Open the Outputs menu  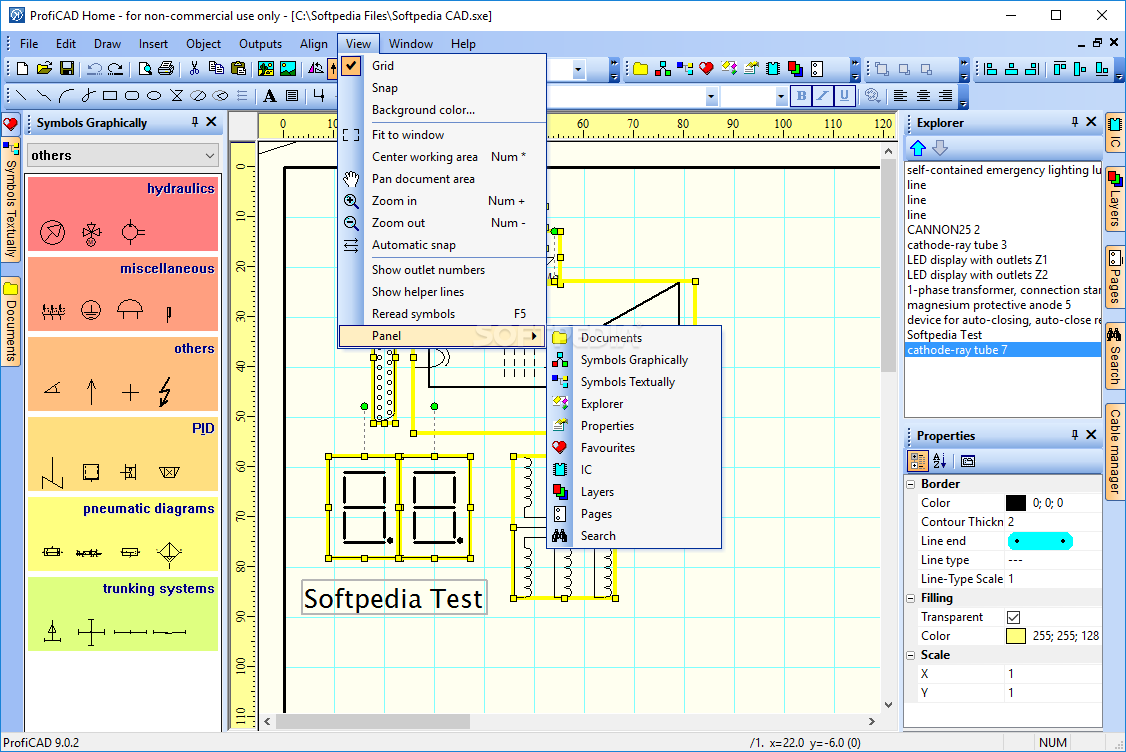pos(260,44)
